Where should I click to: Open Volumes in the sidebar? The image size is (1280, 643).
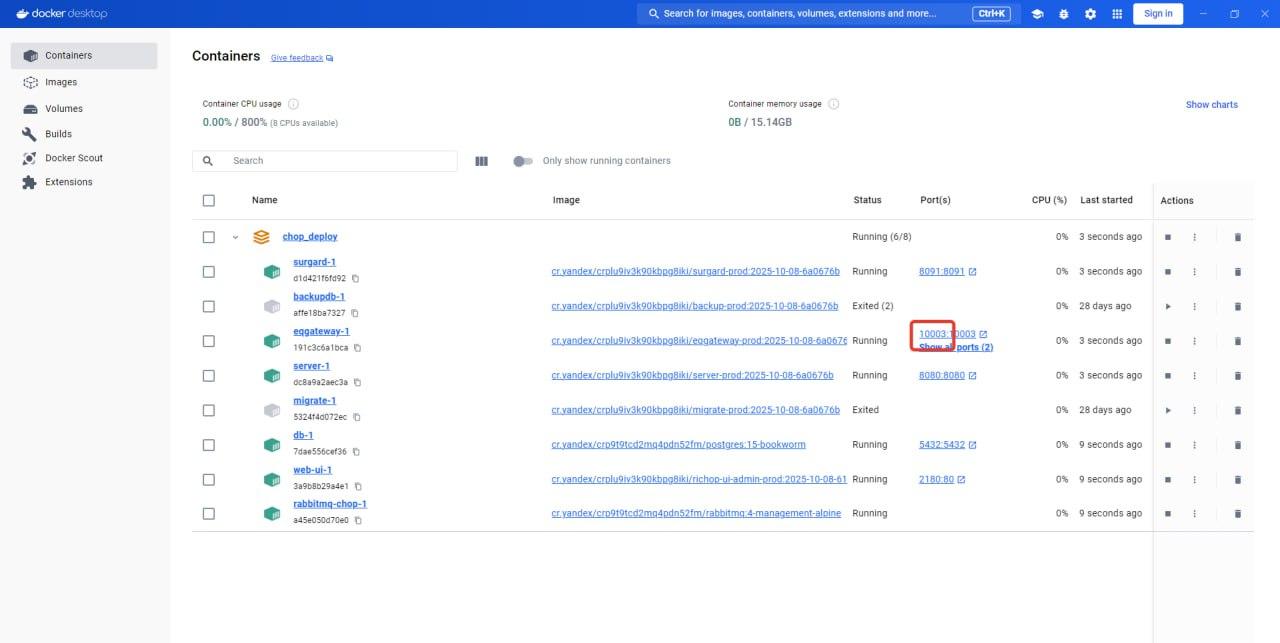point(63,108)
